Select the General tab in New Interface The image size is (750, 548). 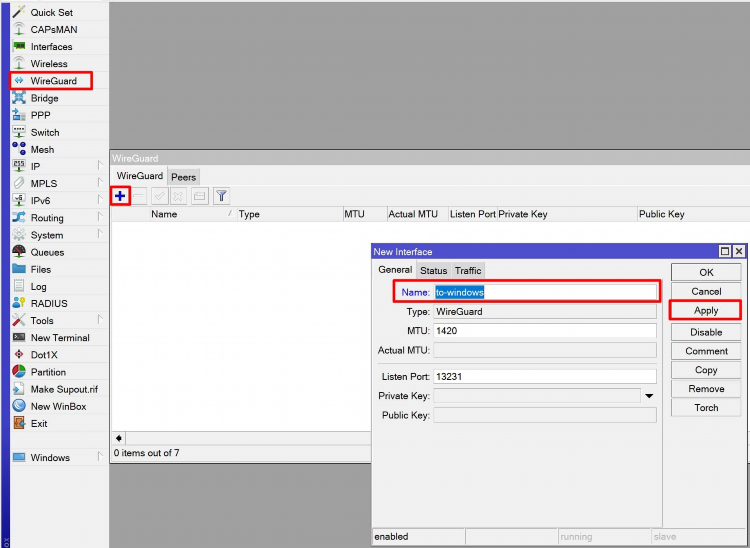tap(395, 270)
